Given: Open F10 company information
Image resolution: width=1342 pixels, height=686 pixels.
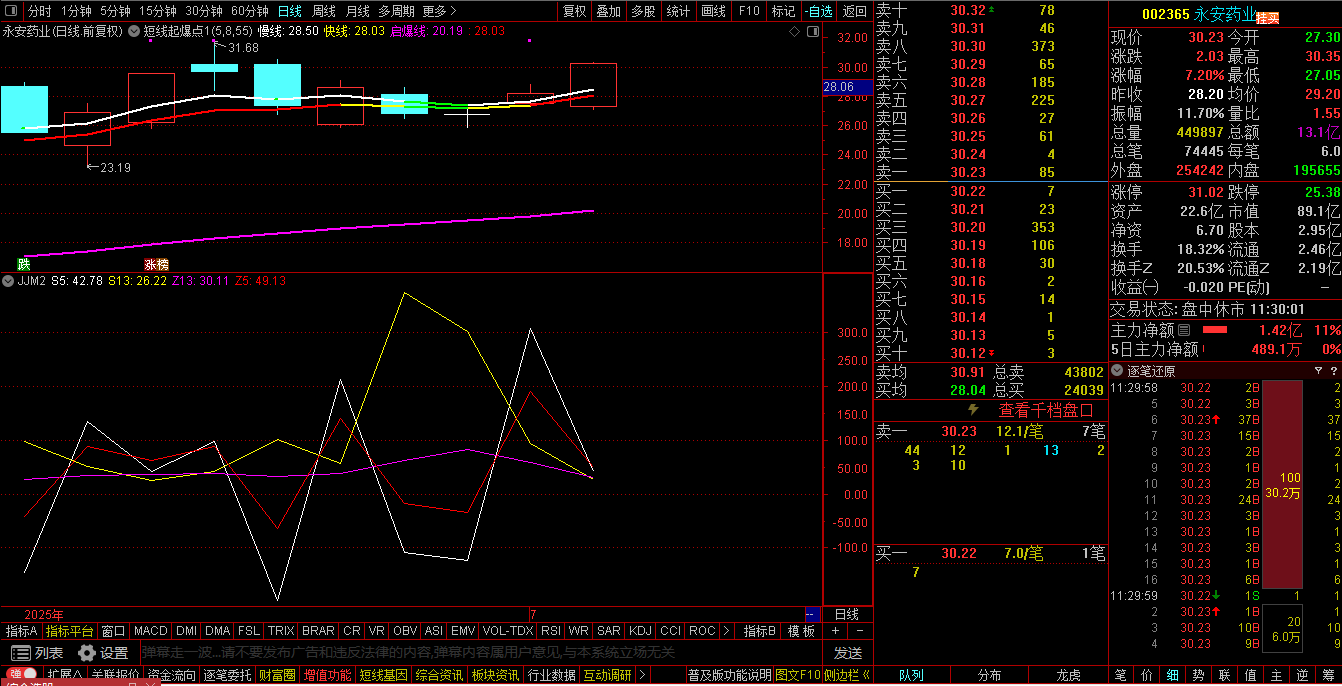Looking at the screenshot, I should pos(748,12).
